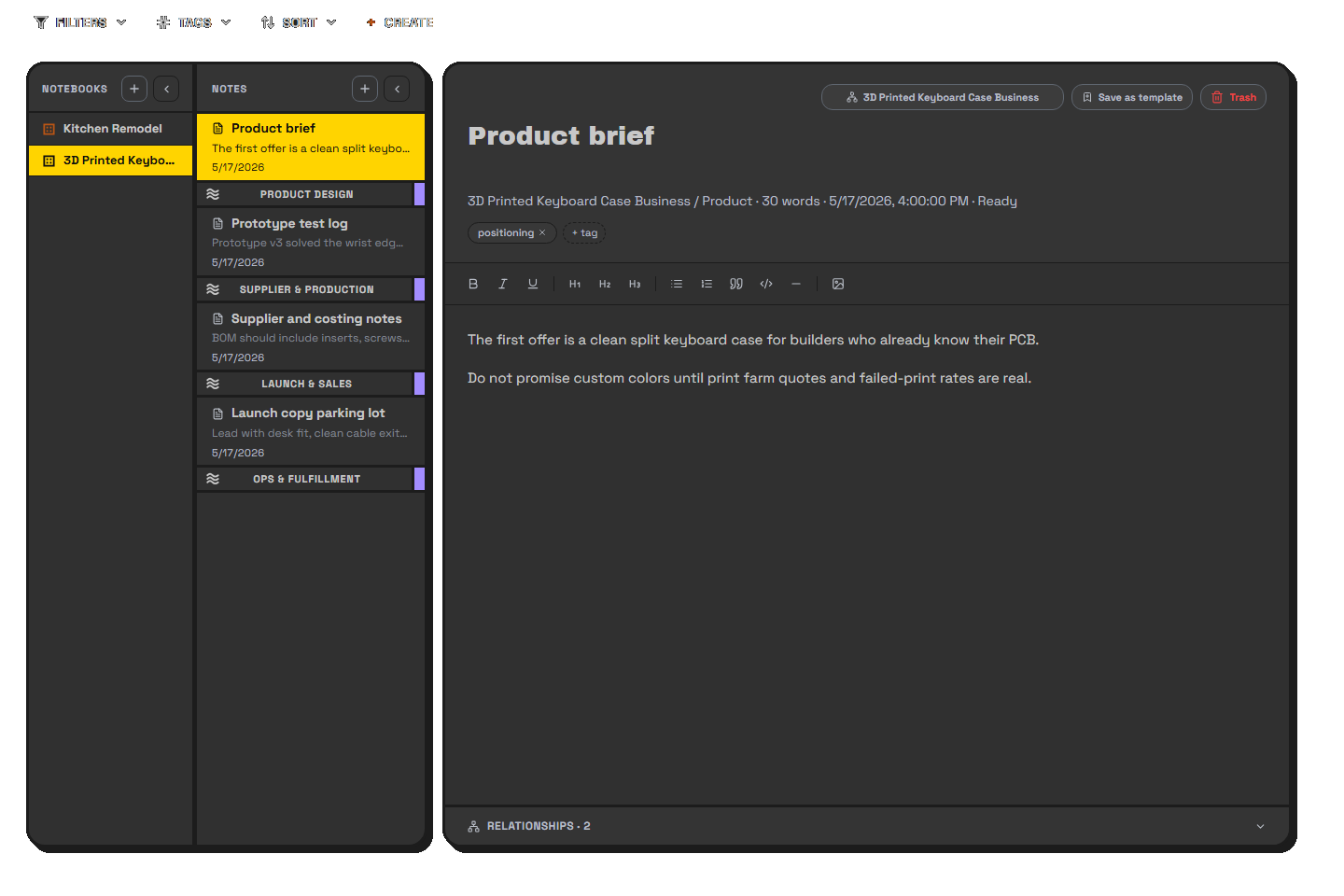The width and height of the screenshot is (1344, 896).
Task: Add a new tag to the note
Action: [585, 233]
